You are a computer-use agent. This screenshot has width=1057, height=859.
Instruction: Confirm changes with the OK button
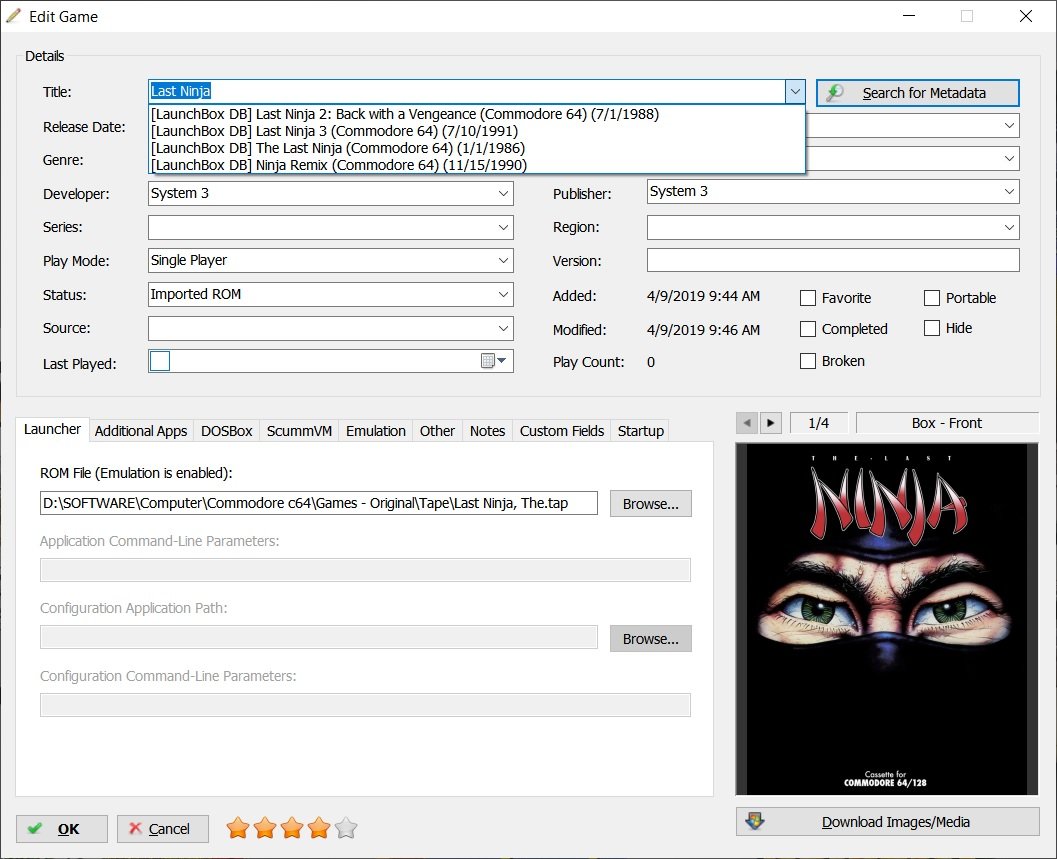point(62,829)
